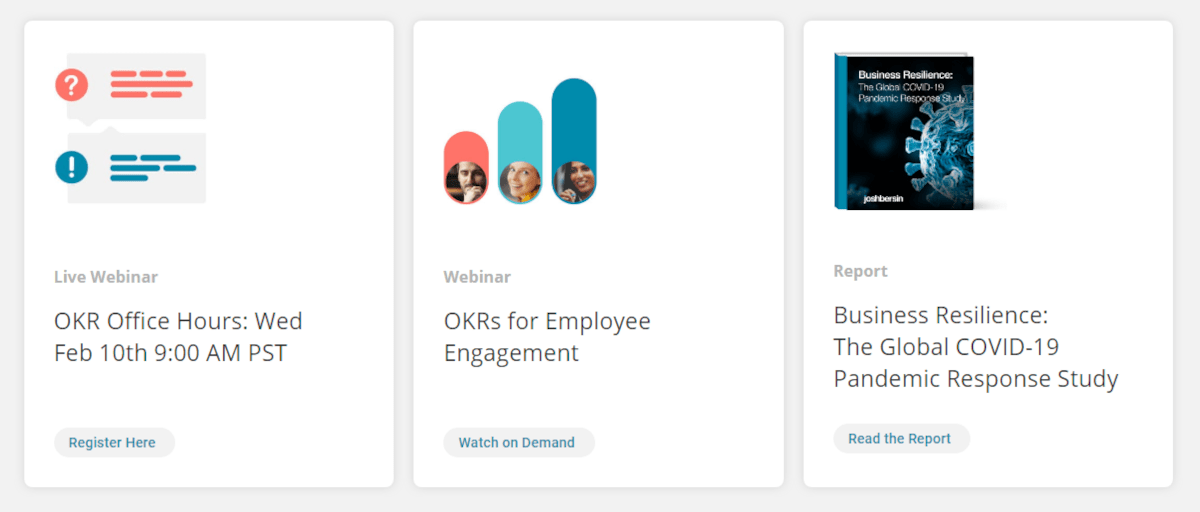Click the Report category label

tap(860, 271)
